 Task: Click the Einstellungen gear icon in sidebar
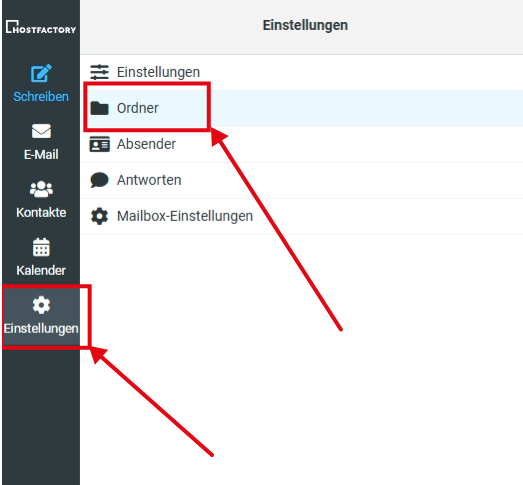[41, 305]
